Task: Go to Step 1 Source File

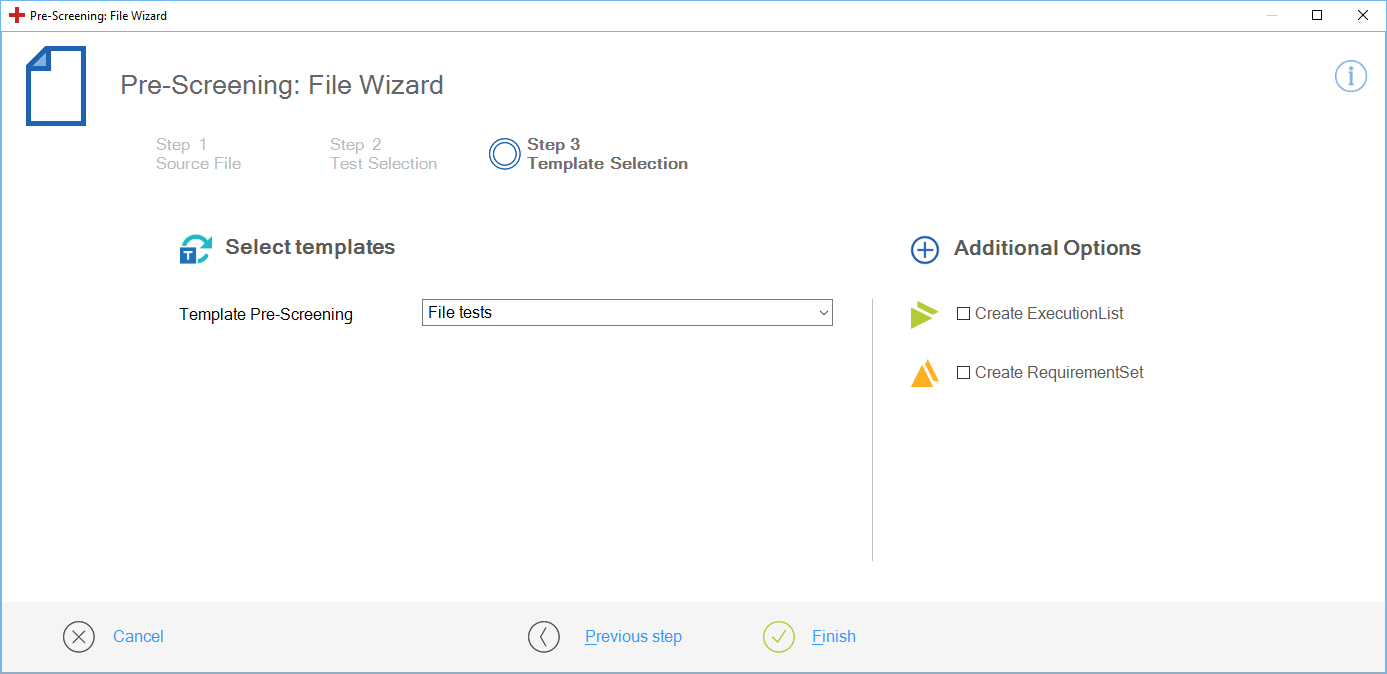Action: pos(198,154)
